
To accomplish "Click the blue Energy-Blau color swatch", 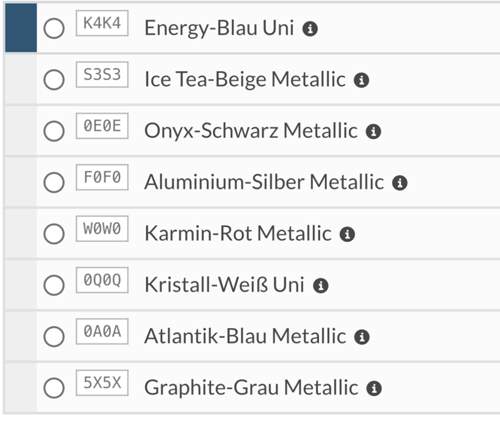I will point(21,28).
